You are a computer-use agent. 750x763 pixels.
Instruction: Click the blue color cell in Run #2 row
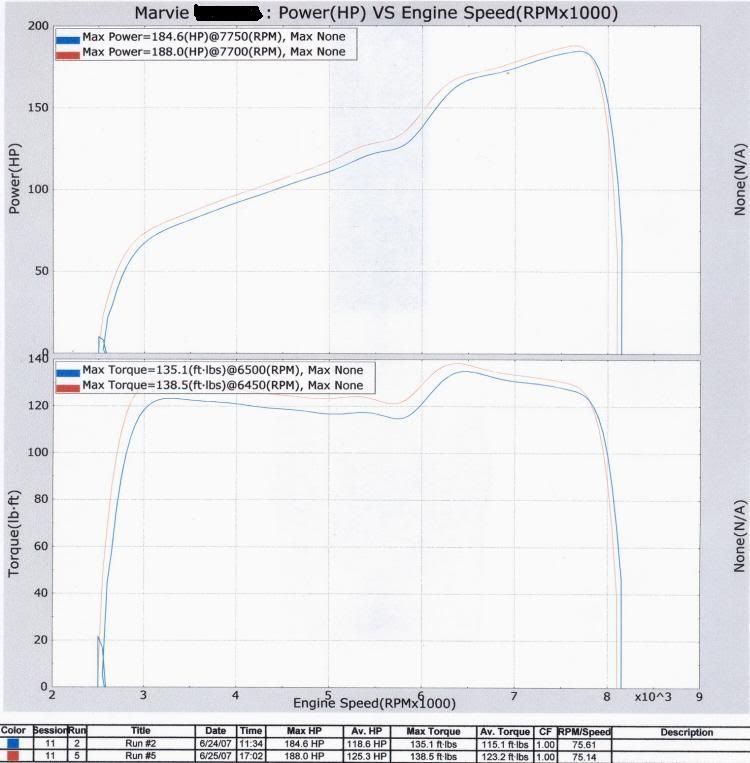coord(15,745)
